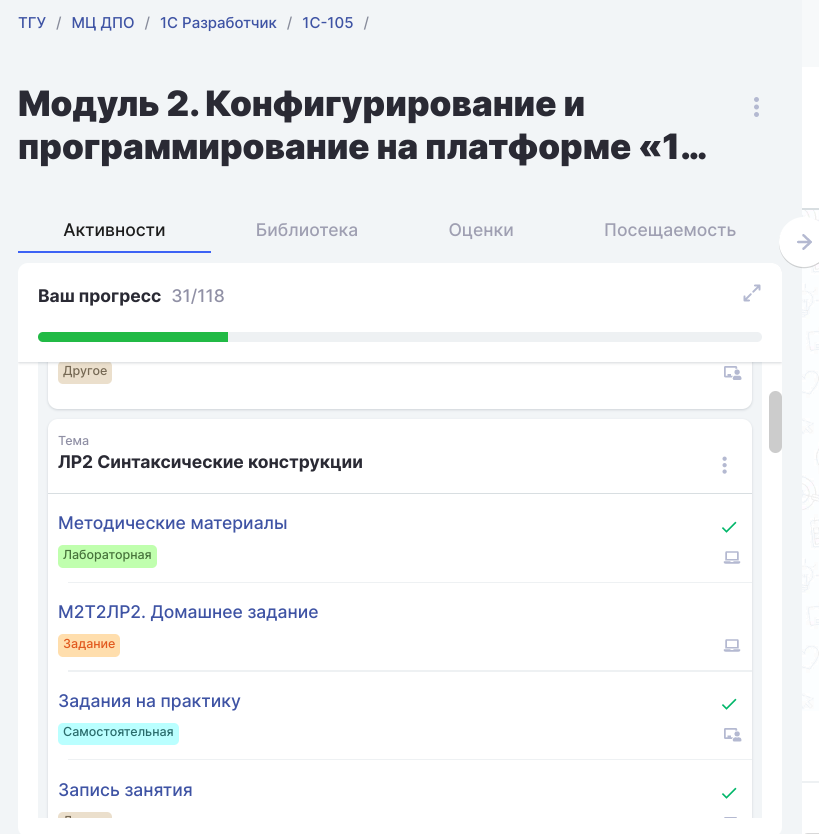This screenshot has height=834, width=819.
Task: Navigate to 1С Разработчик via breadcrumb
Action: tap(218, 23)
